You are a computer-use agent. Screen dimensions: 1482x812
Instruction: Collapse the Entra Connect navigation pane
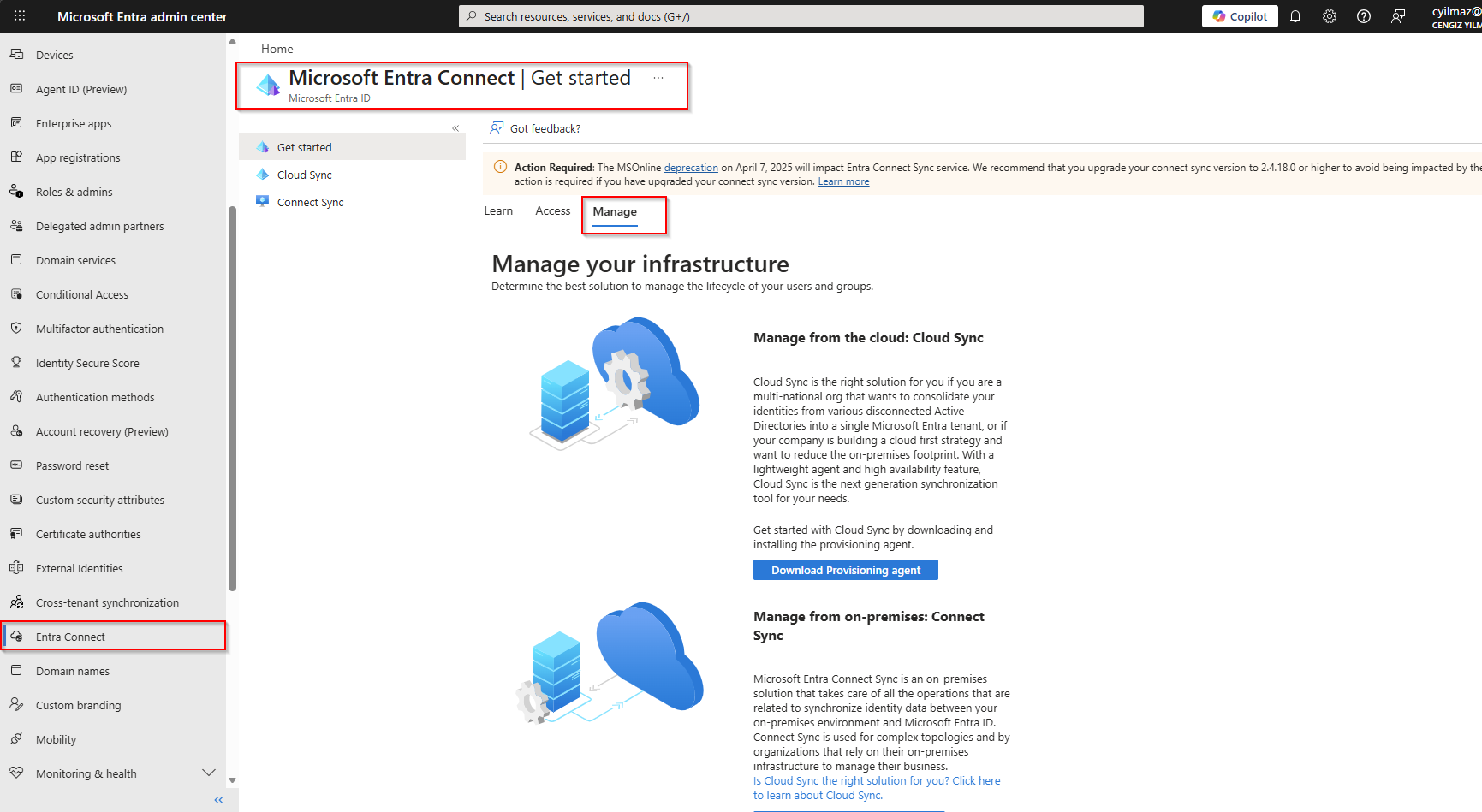pos(455,127)
